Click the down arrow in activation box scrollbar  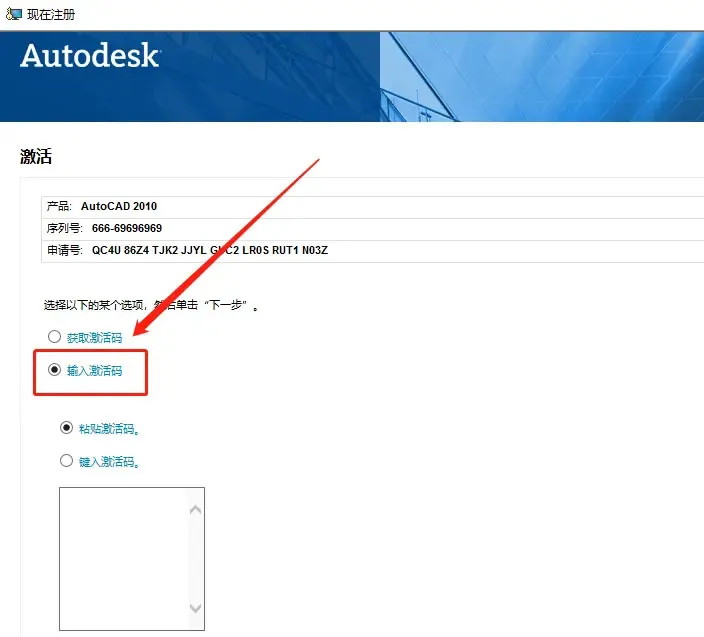pos(195,608)
